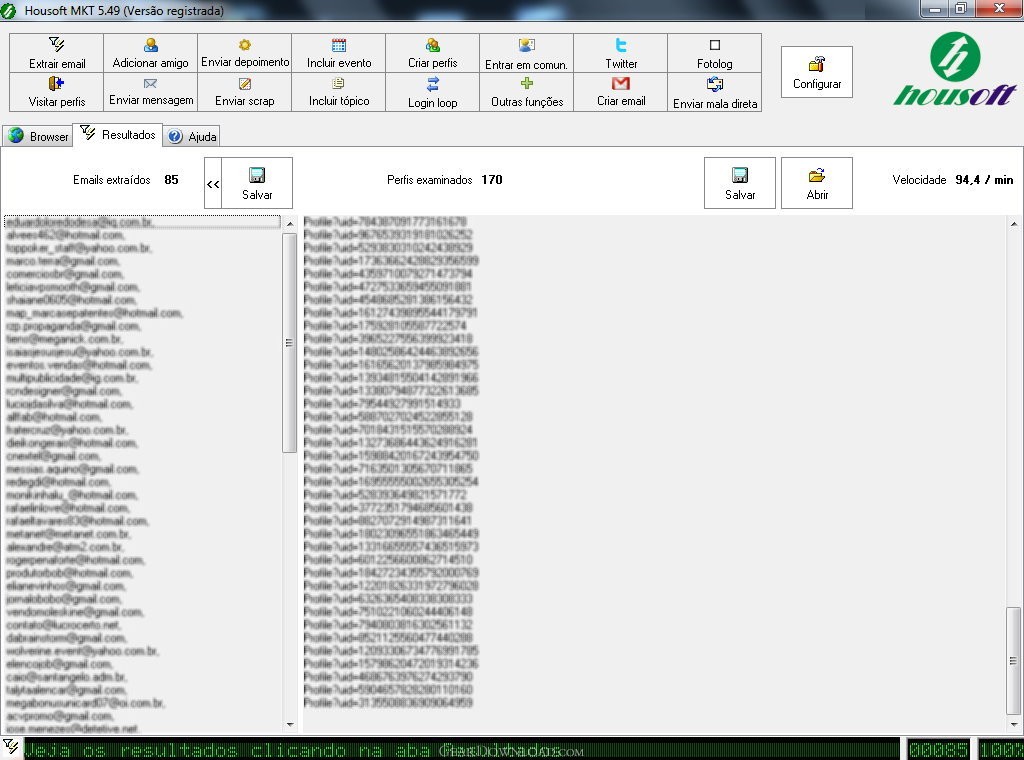Choose Incluir evento tool
1024x760 pixels.
(339, 53)
